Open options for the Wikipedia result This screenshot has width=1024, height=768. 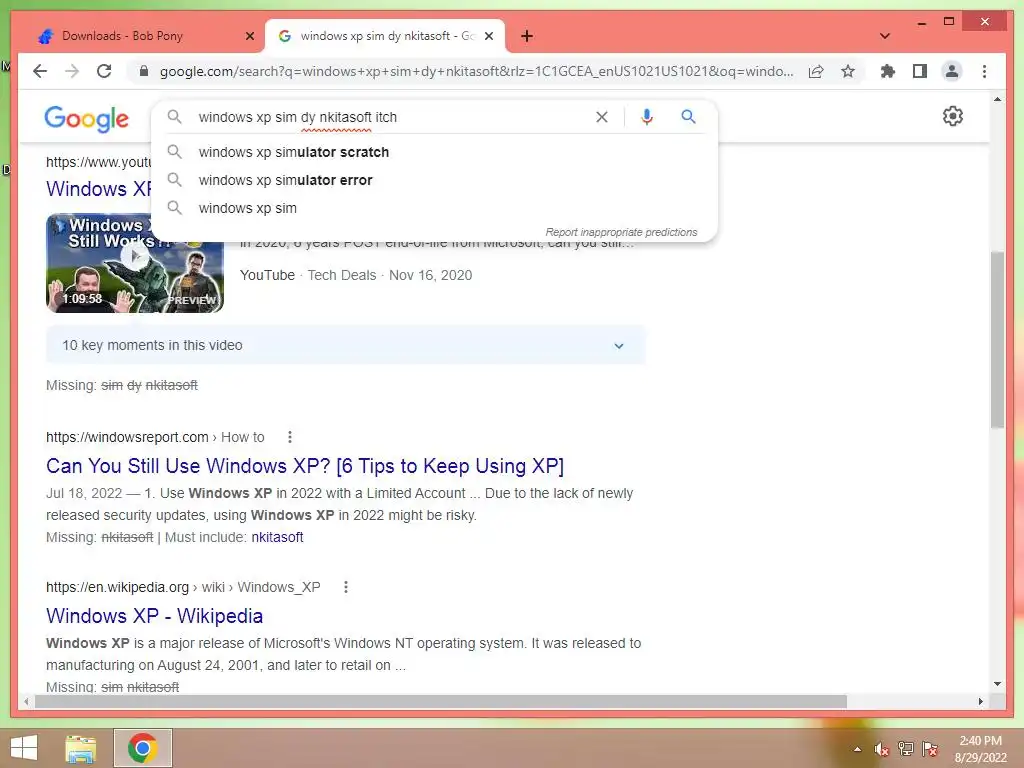click(346, 587)
